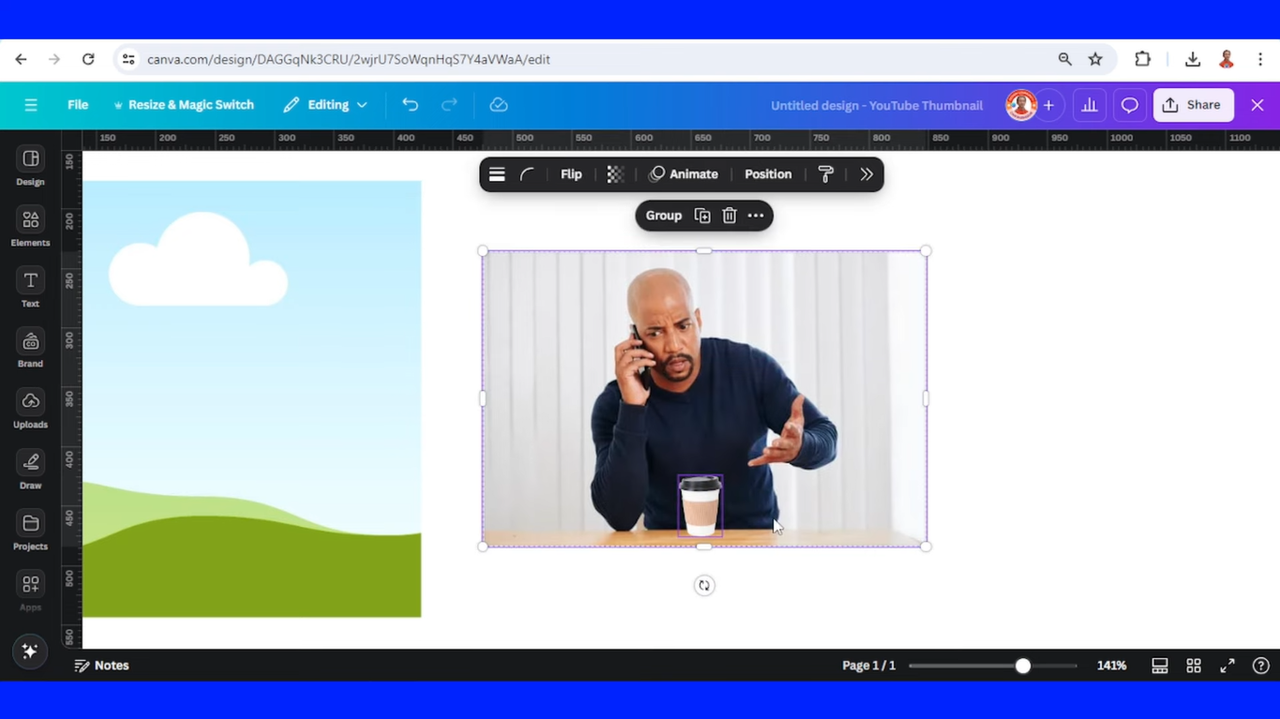The height and width of the screenshot is (719, 1280).
Task: Delete the selected group via trash icon
Action: click(x=729, y=215)
